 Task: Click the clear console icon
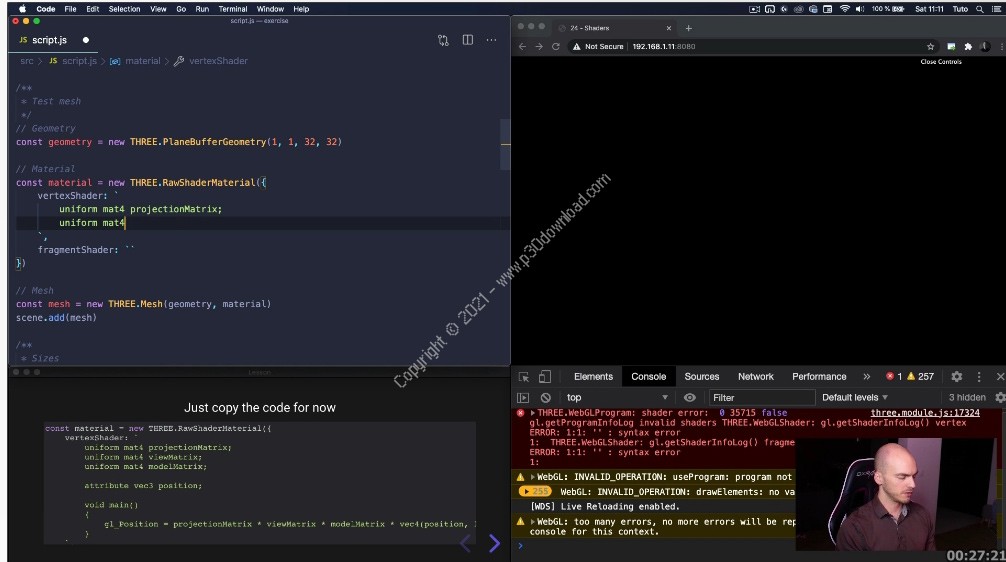[x=545, y=397]
